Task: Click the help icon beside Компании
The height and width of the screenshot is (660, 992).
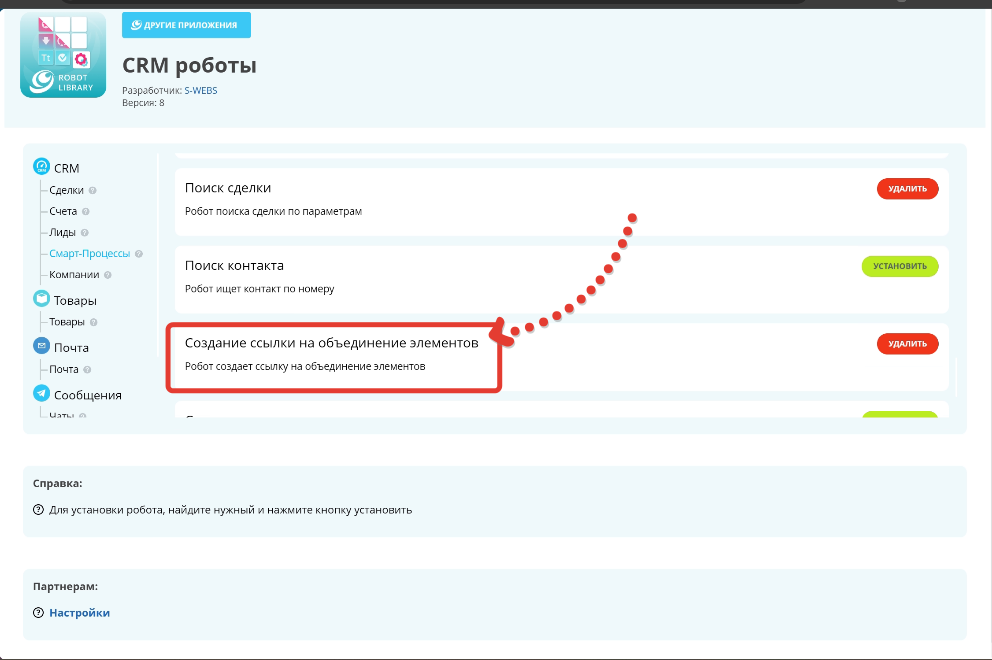Action: tap(107, 275)
